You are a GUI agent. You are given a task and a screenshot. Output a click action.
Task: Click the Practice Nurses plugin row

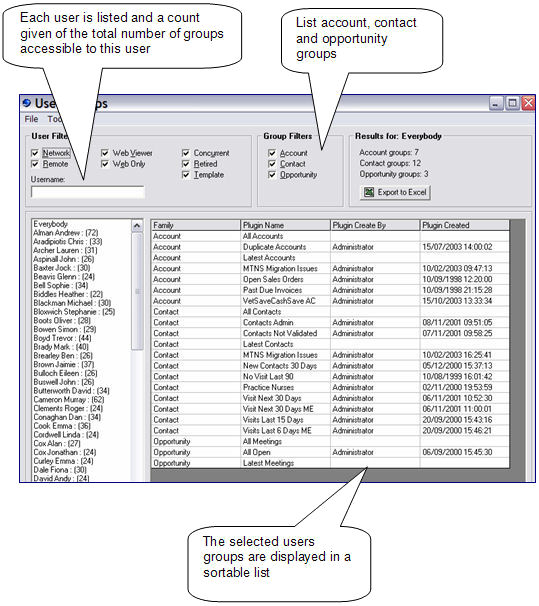click(x=330, y=388)
